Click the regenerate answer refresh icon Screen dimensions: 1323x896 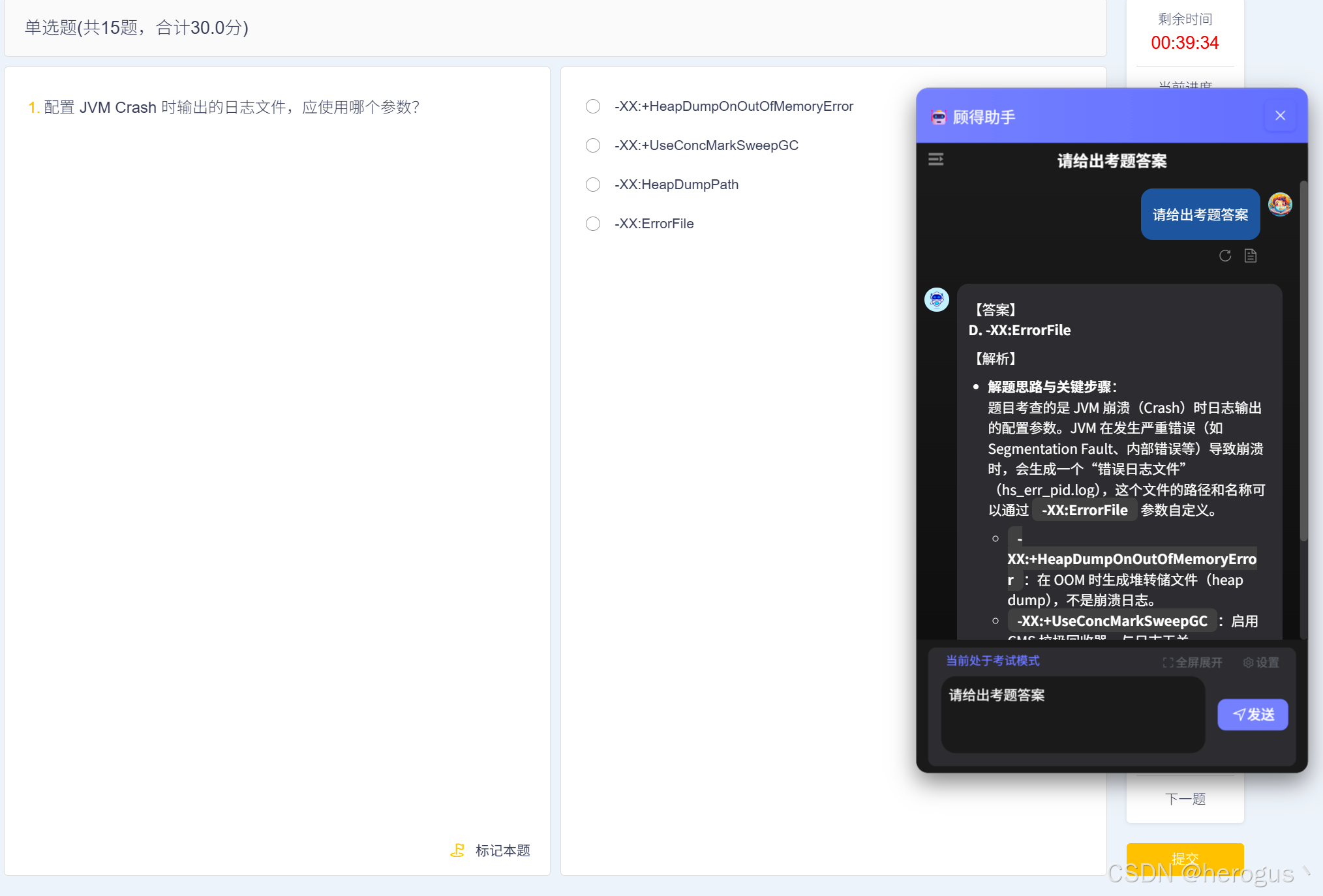[1224, 256]
